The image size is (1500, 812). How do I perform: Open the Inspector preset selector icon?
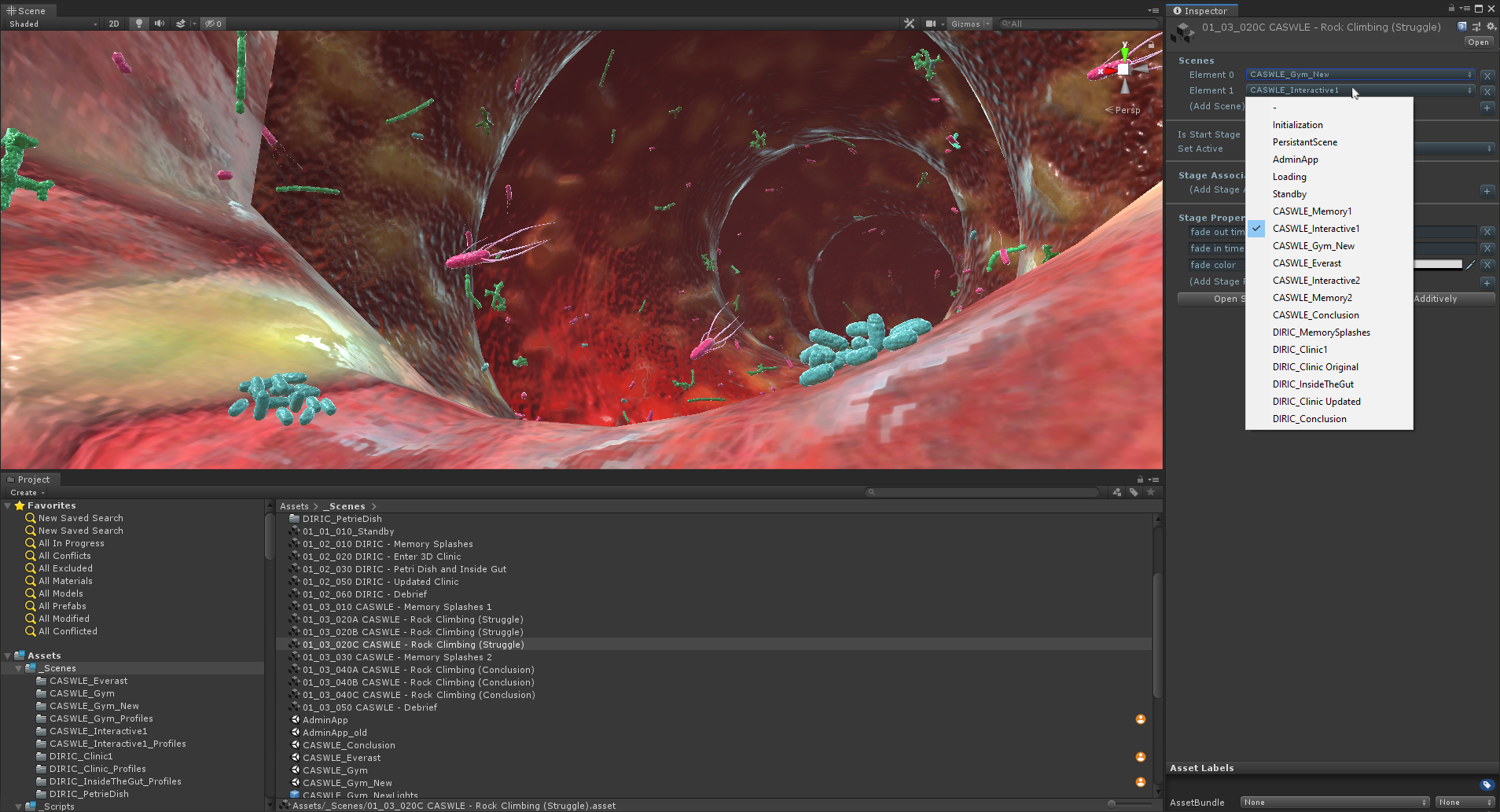point(1476,27)
